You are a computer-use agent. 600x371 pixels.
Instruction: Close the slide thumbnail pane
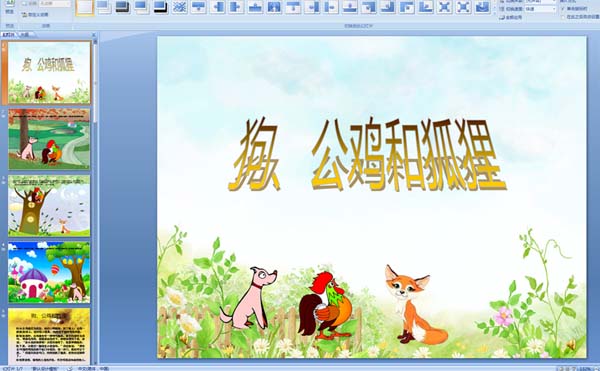[94, 34]
